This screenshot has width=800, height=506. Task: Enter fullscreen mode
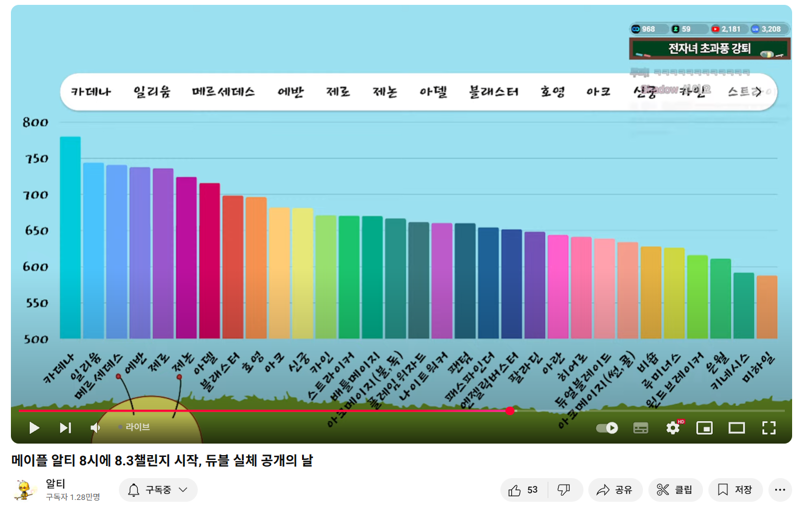tap(769, 428)
